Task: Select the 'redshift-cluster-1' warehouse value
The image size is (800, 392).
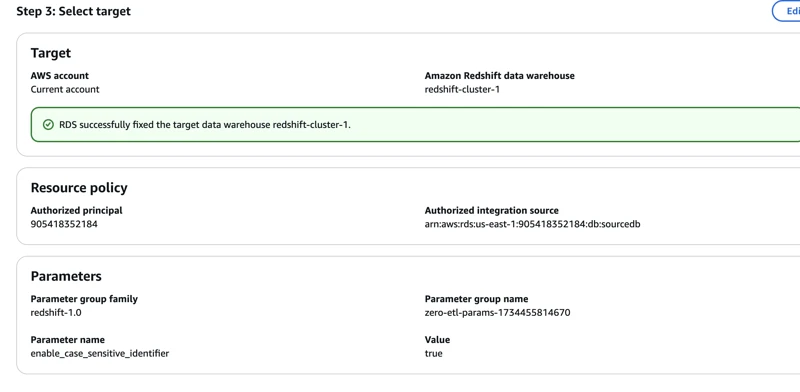Action: click(462, 89)
